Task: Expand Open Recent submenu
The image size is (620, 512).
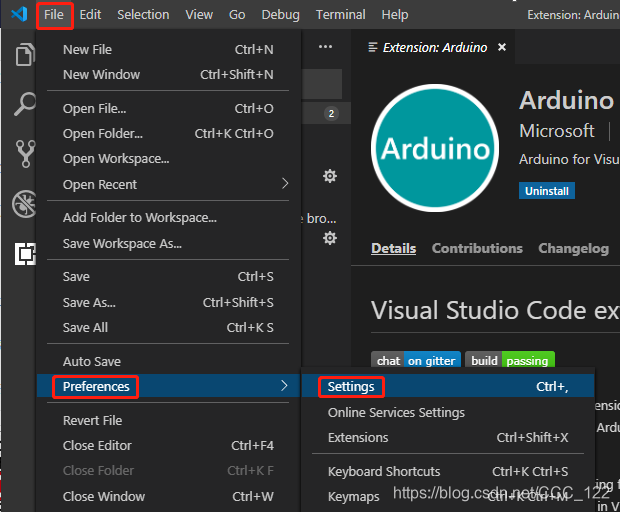Action: tap(168, 184)
